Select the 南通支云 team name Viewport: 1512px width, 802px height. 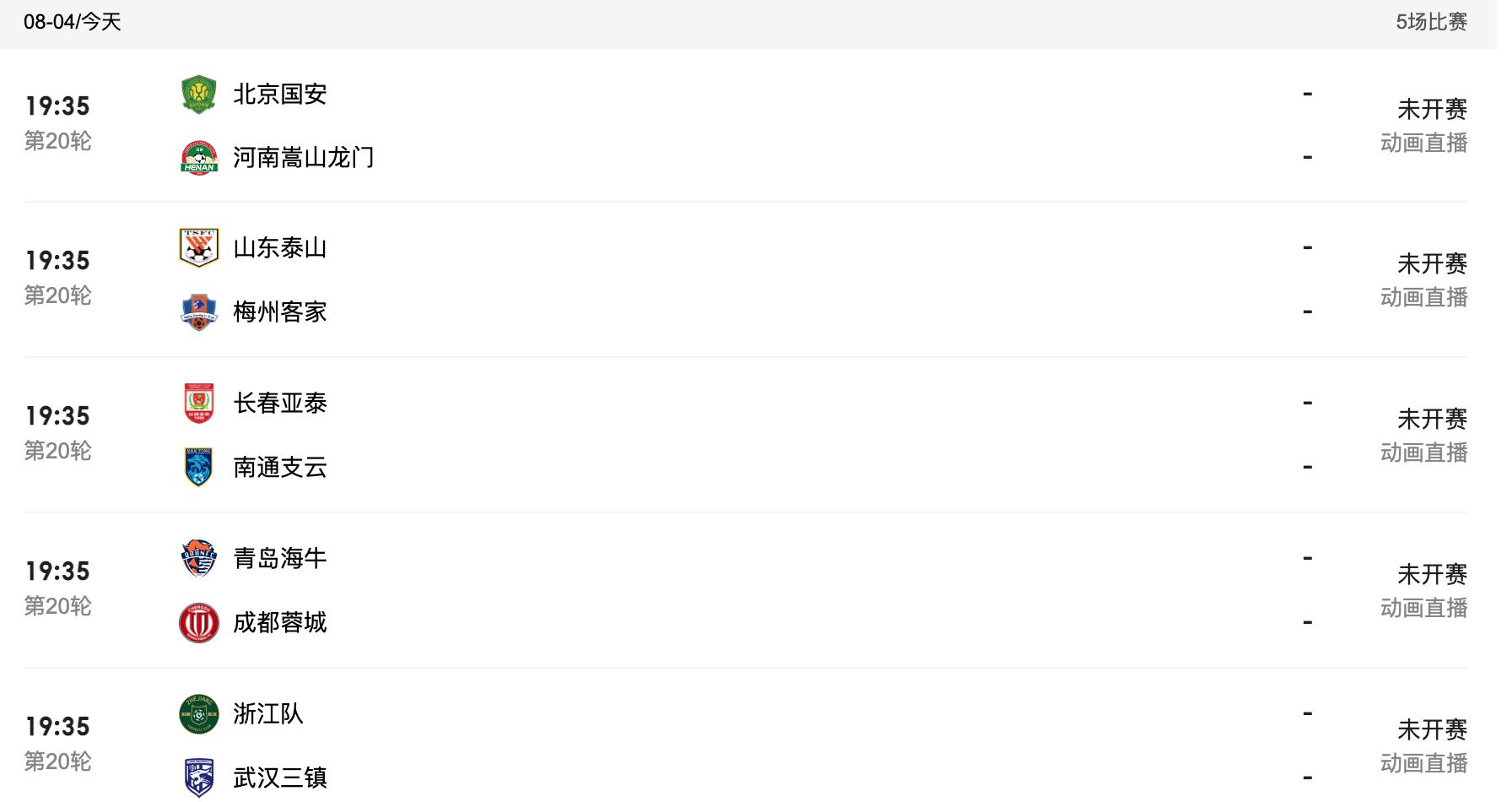tap(279, 468)
